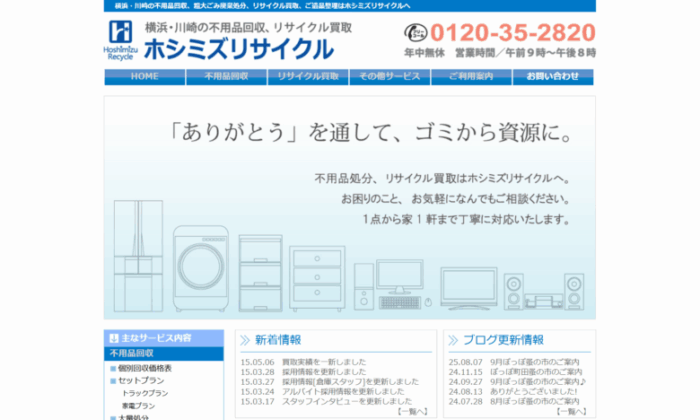This screenshot has width=700, height=420.
Task: Click the free-dial phone icon
Action: pyautogui.click(x=416, y=33)
